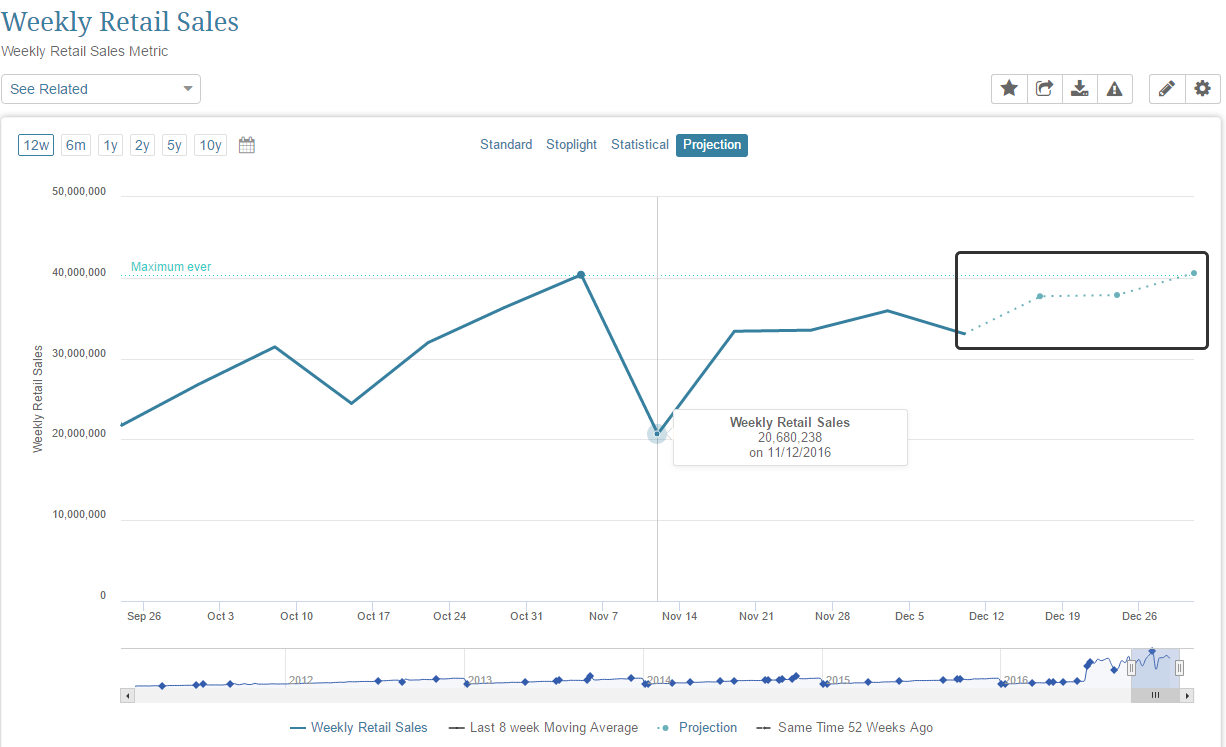Toggle Last 8 week Moving Average series
1226x747 pixels.
click(x=543, y=728)
